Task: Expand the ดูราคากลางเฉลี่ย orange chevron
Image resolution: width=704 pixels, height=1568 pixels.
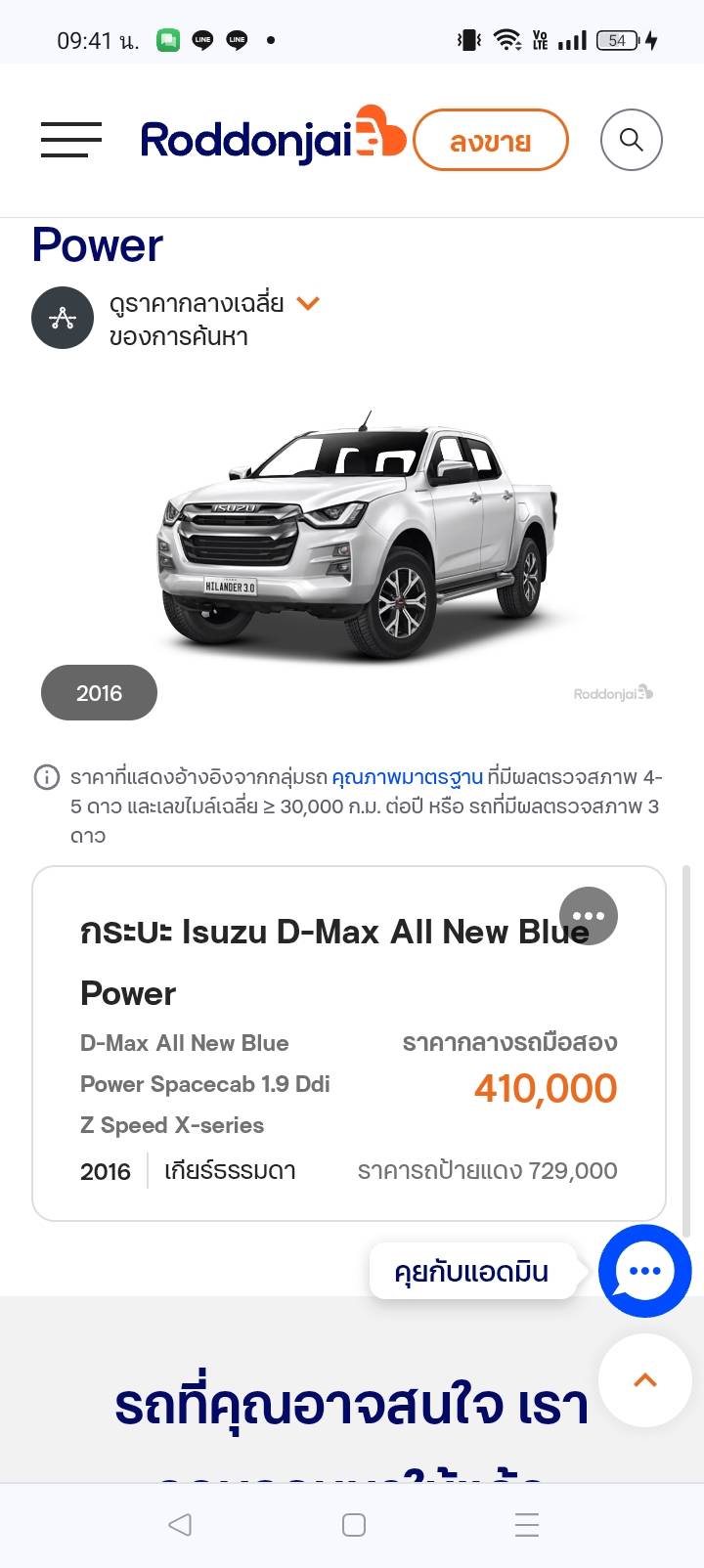Action: point(308,304)
